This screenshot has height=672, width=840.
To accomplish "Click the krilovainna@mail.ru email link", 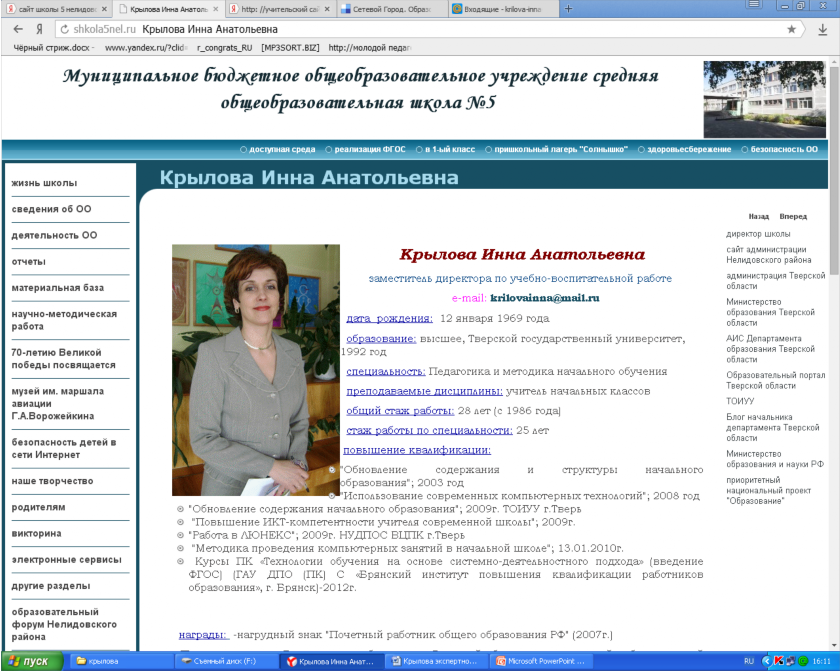I will pos(544,298).
